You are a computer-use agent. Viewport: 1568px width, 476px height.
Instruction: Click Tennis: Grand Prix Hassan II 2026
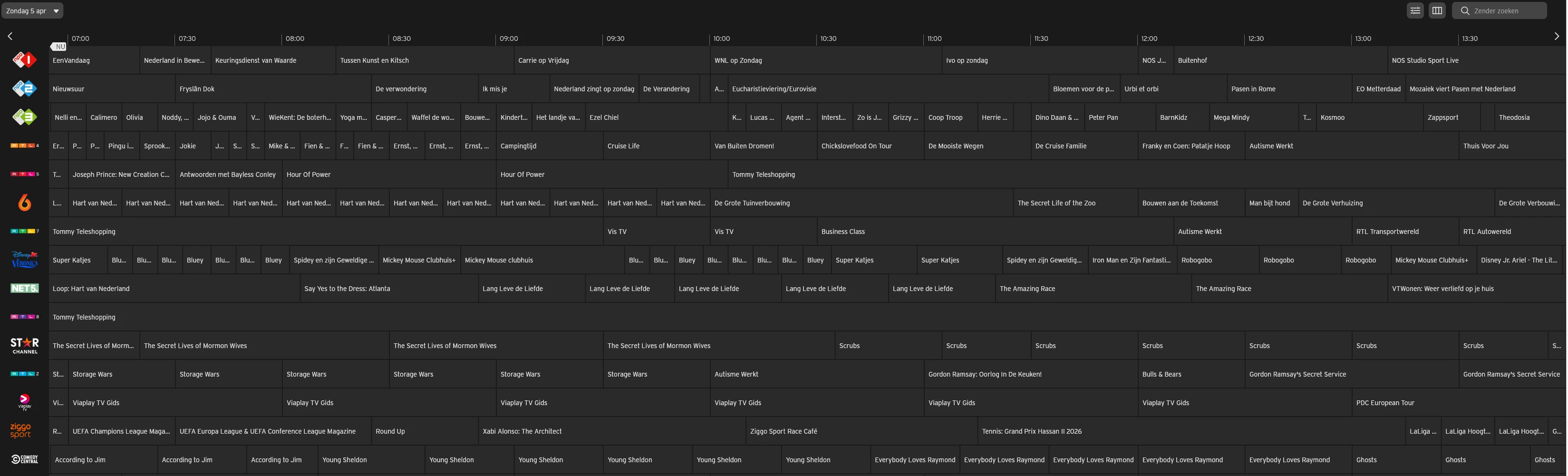click(x=1191, y=432)
